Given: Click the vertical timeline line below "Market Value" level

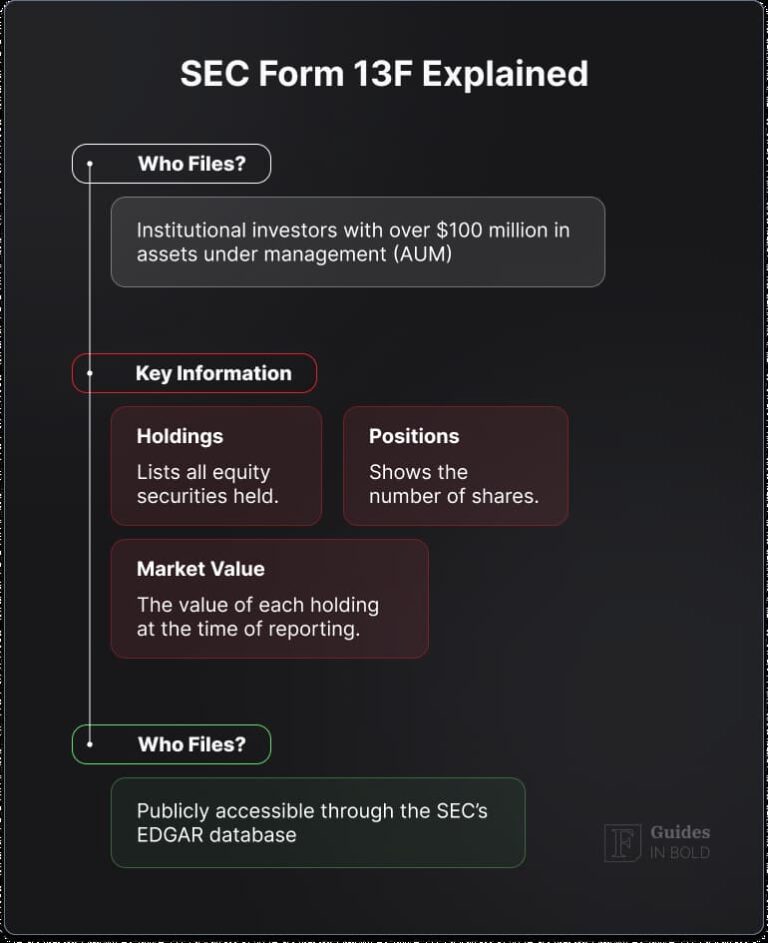Looking at the screenshot, I should coord(90,690).
